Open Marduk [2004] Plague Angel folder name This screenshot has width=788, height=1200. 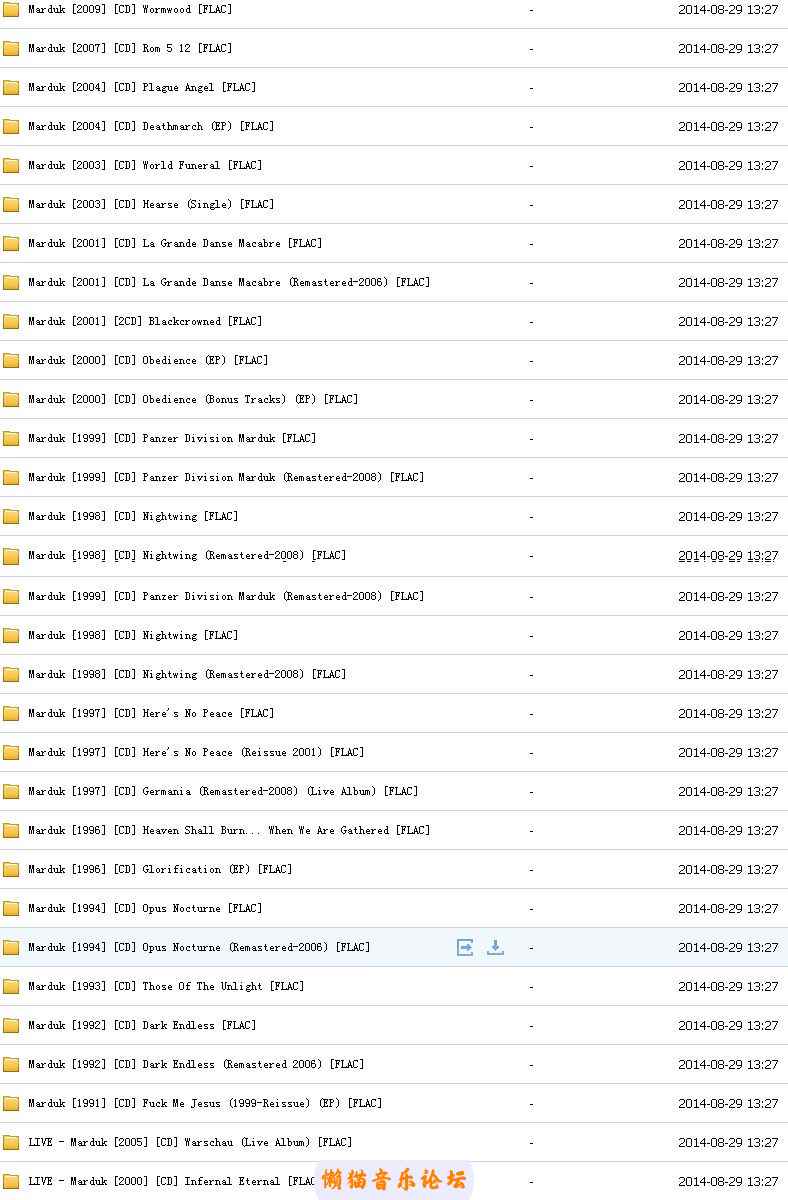[x=142, y=87]
